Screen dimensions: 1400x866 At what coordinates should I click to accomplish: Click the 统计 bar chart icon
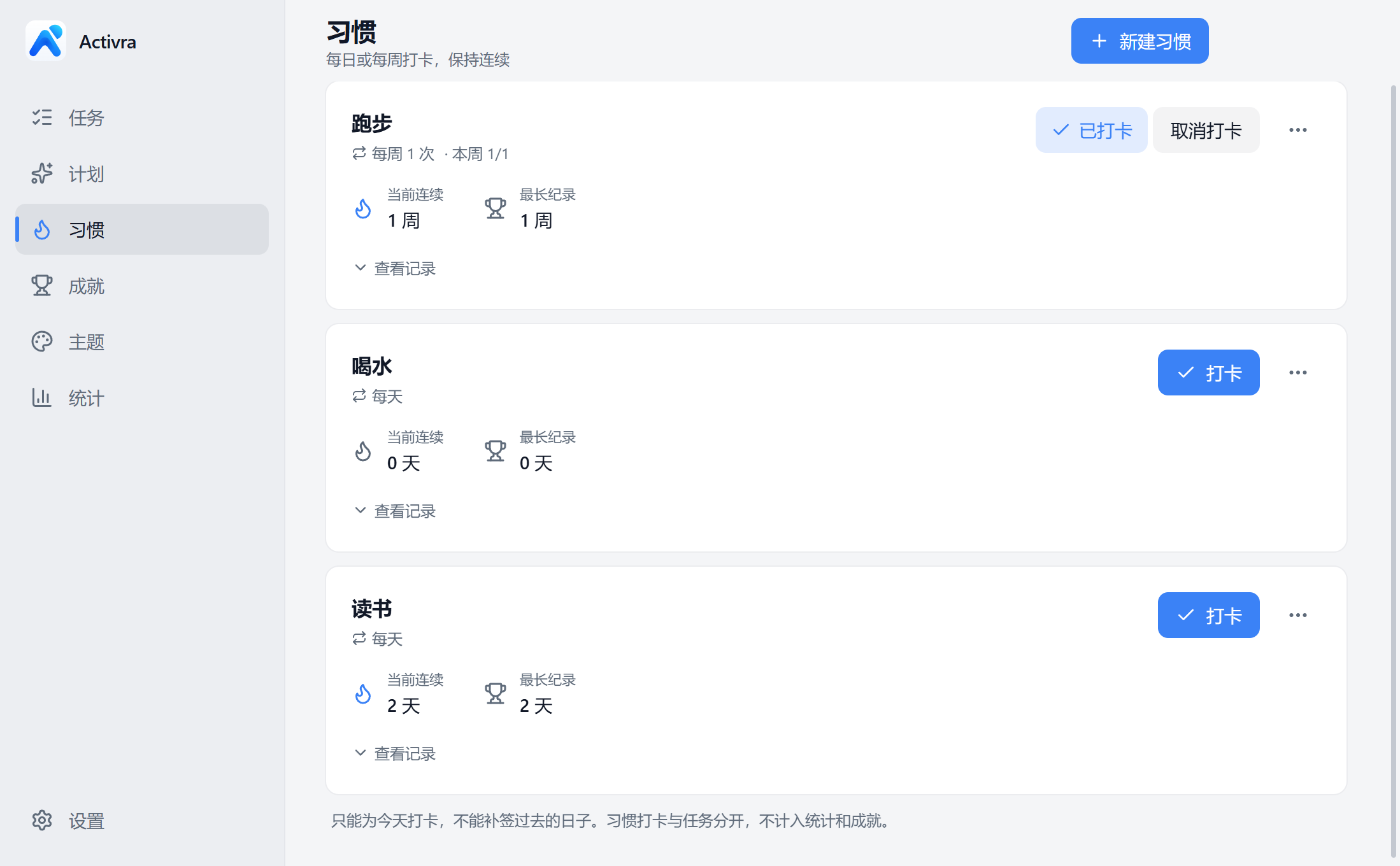point(42,398)
